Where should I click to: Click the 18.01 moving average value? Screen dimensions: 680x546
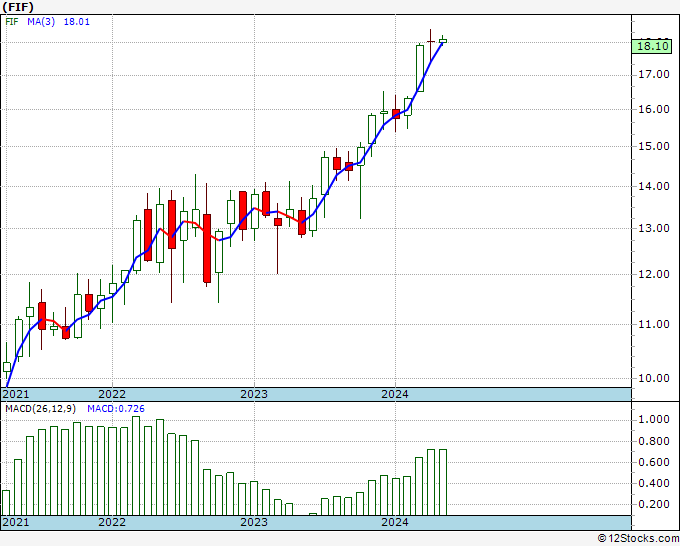point(77,22)
